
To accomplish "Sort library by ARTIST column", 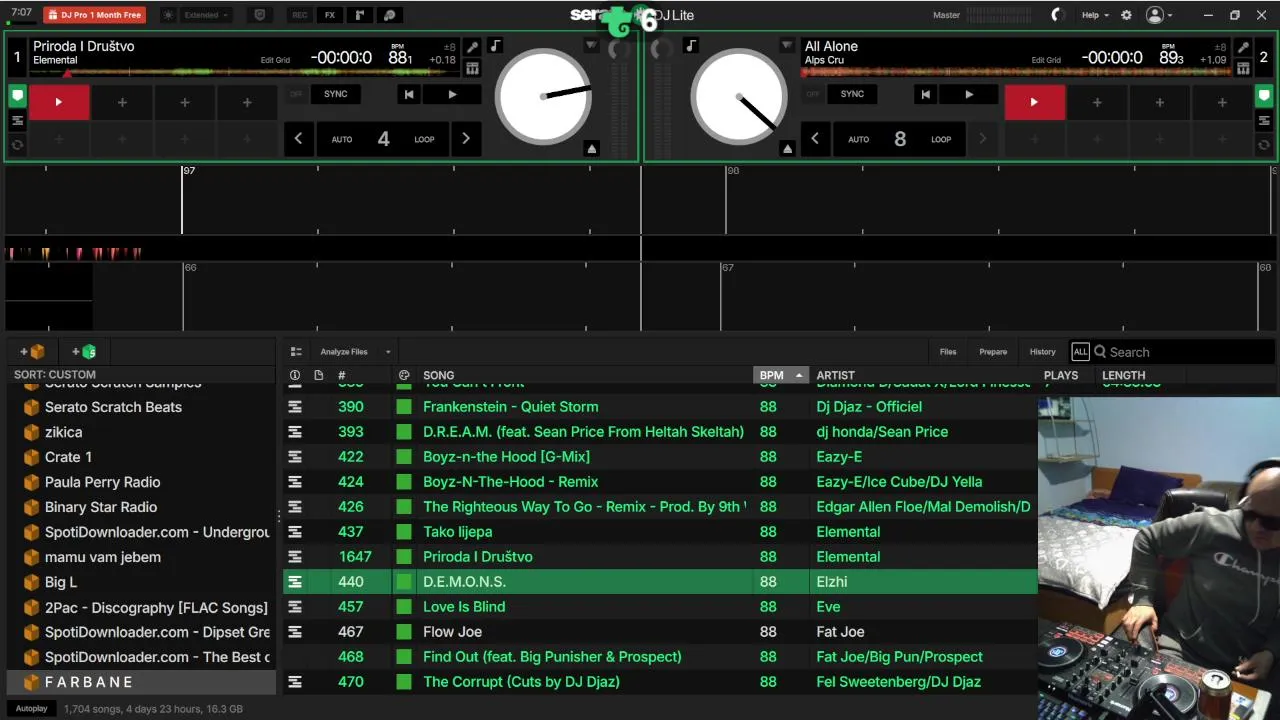I will (835, 375).
